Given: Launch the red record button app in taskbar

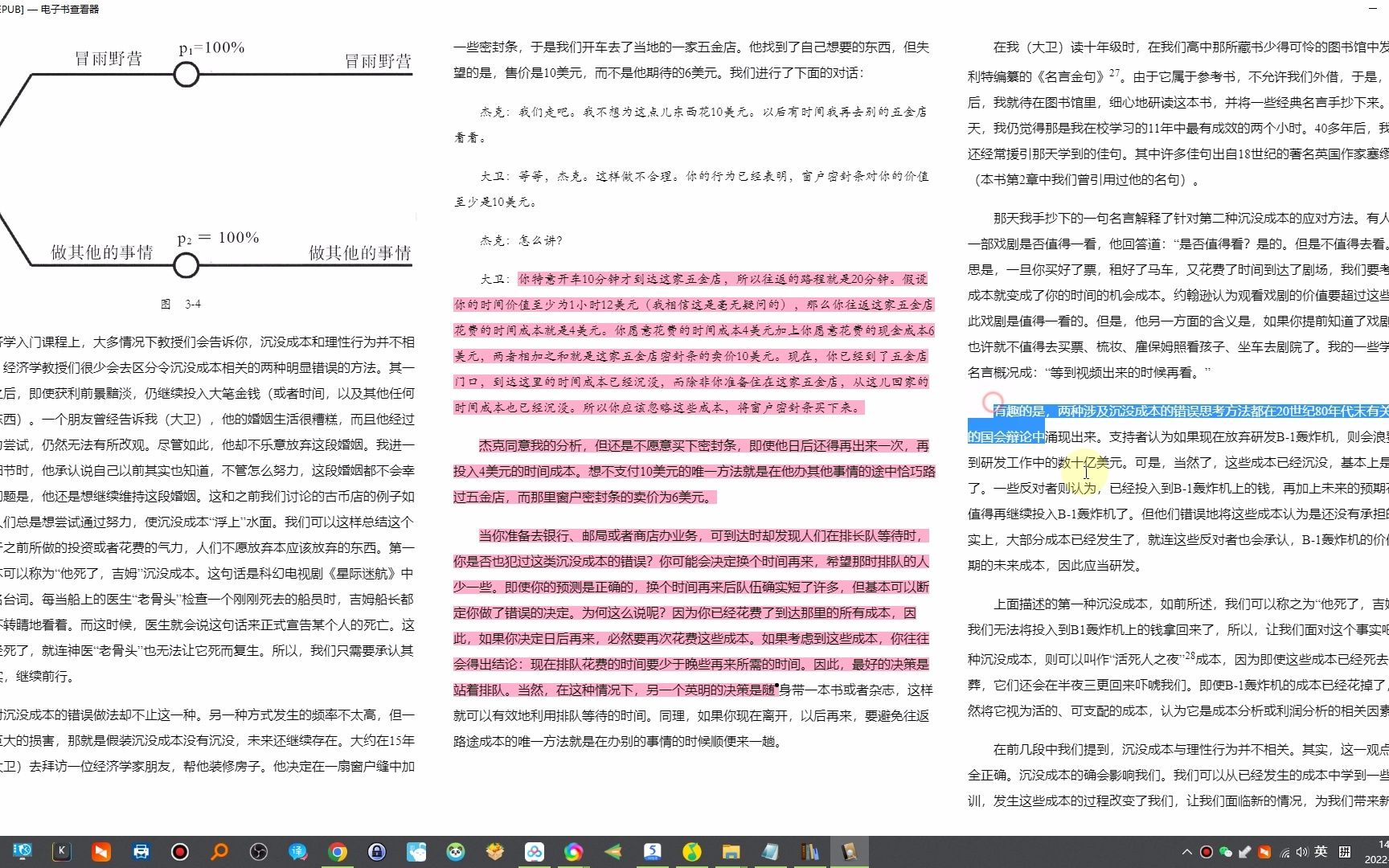Looking at the screenshot, I should click(x=180, y=852).
